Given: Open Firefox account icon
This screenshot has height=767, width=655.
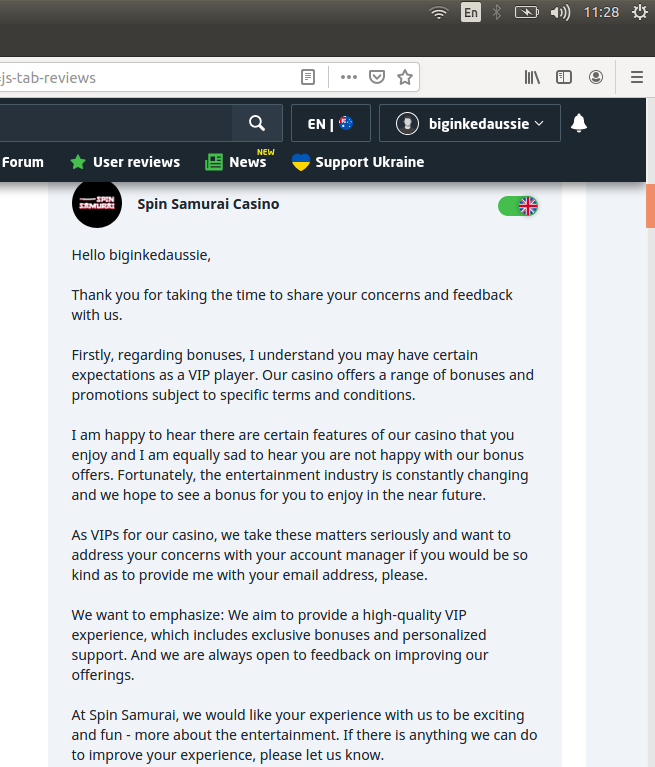Looking at the screenshot, I should pyautogui.click(x=596, y=77).
